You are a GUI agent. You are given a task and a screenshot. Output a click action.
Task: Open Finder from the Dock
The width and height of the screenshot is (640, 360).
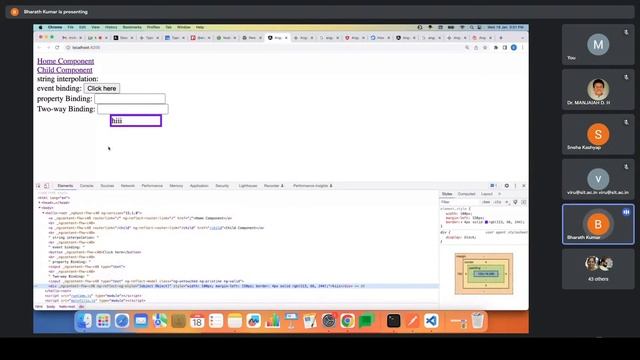(84, 321)
